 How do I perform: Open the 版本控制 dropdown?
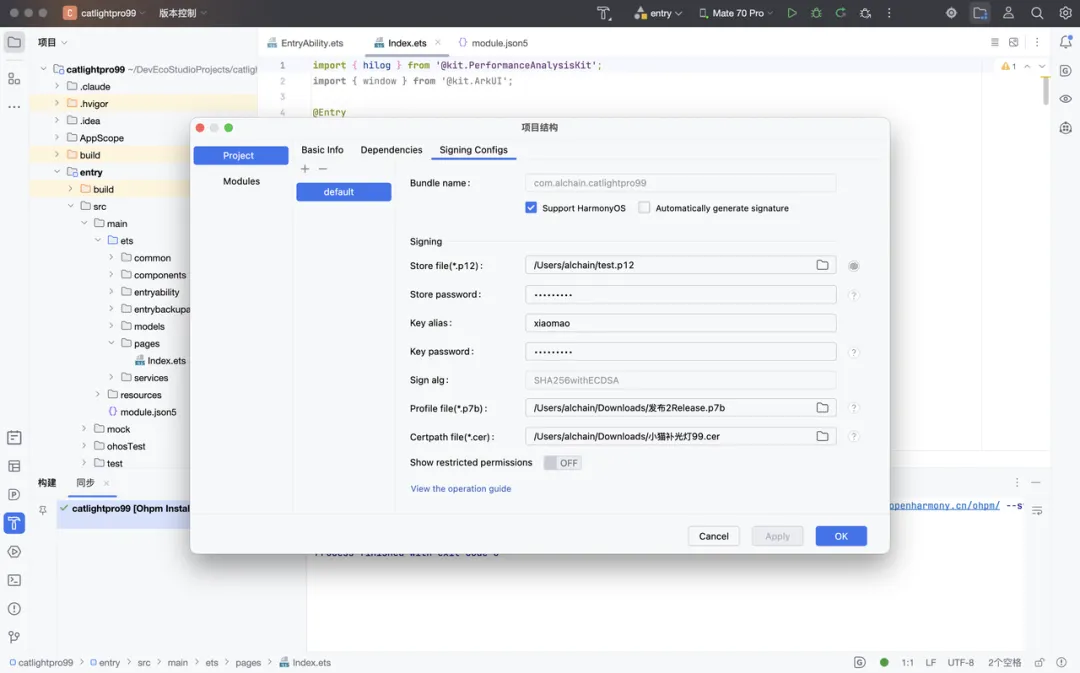click(183, 13)
